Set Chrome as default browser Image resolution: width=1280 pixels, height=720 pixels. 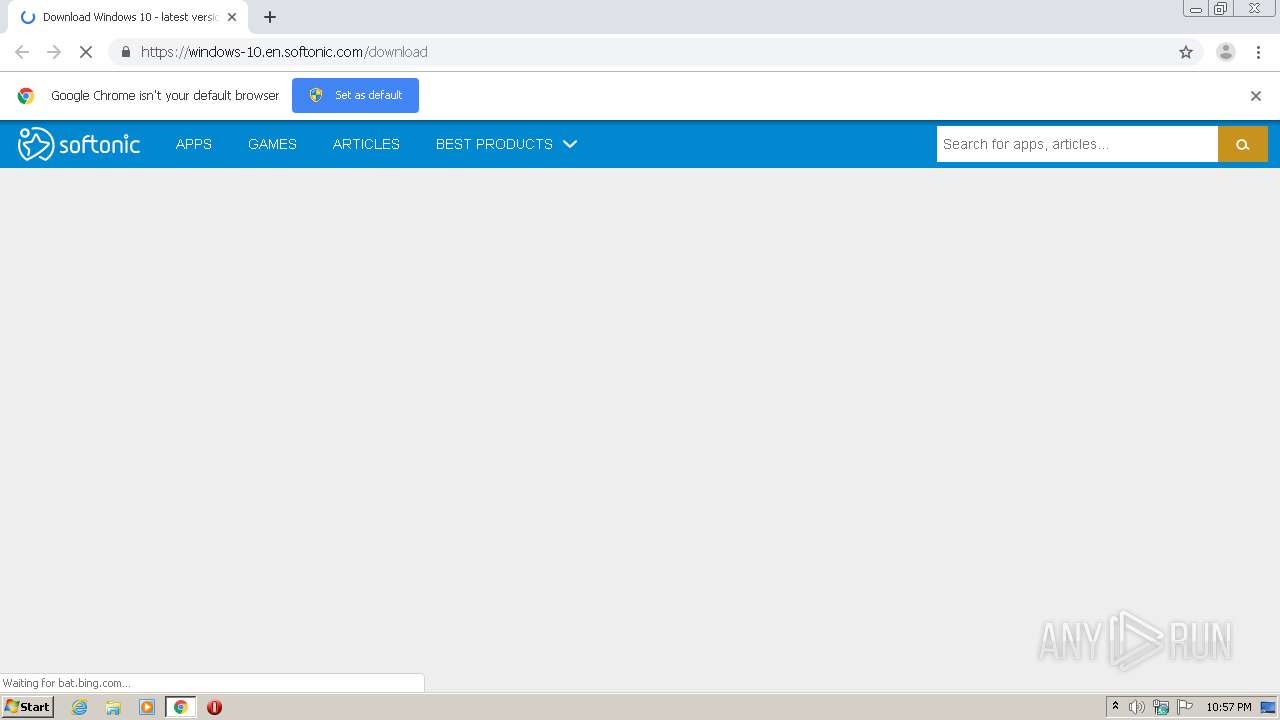[x=355, y=95]
